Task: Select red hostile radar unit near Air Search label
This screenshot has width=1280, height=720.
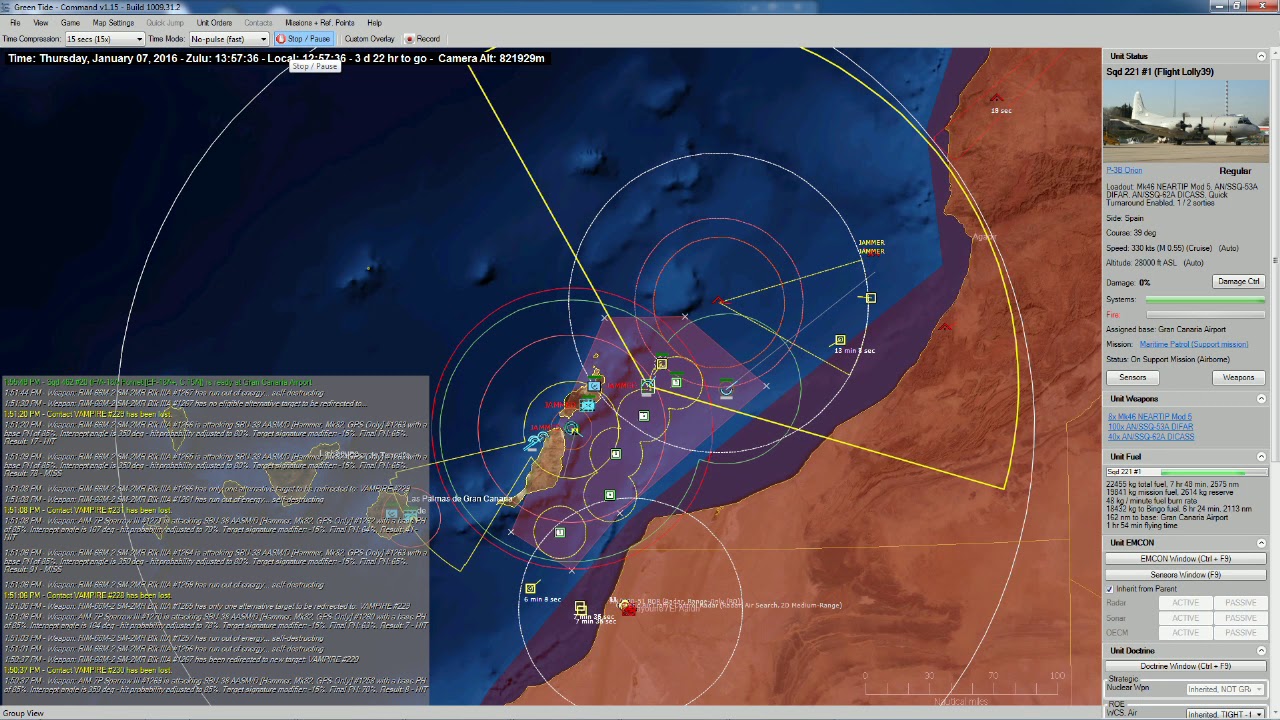Action: tap(627, 607)
